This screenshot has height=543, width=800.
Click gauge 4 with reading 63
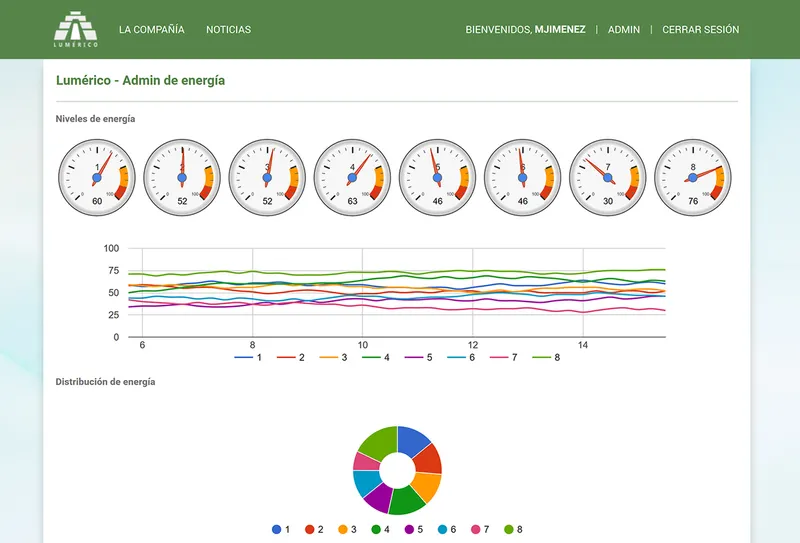tap(352, 177)
